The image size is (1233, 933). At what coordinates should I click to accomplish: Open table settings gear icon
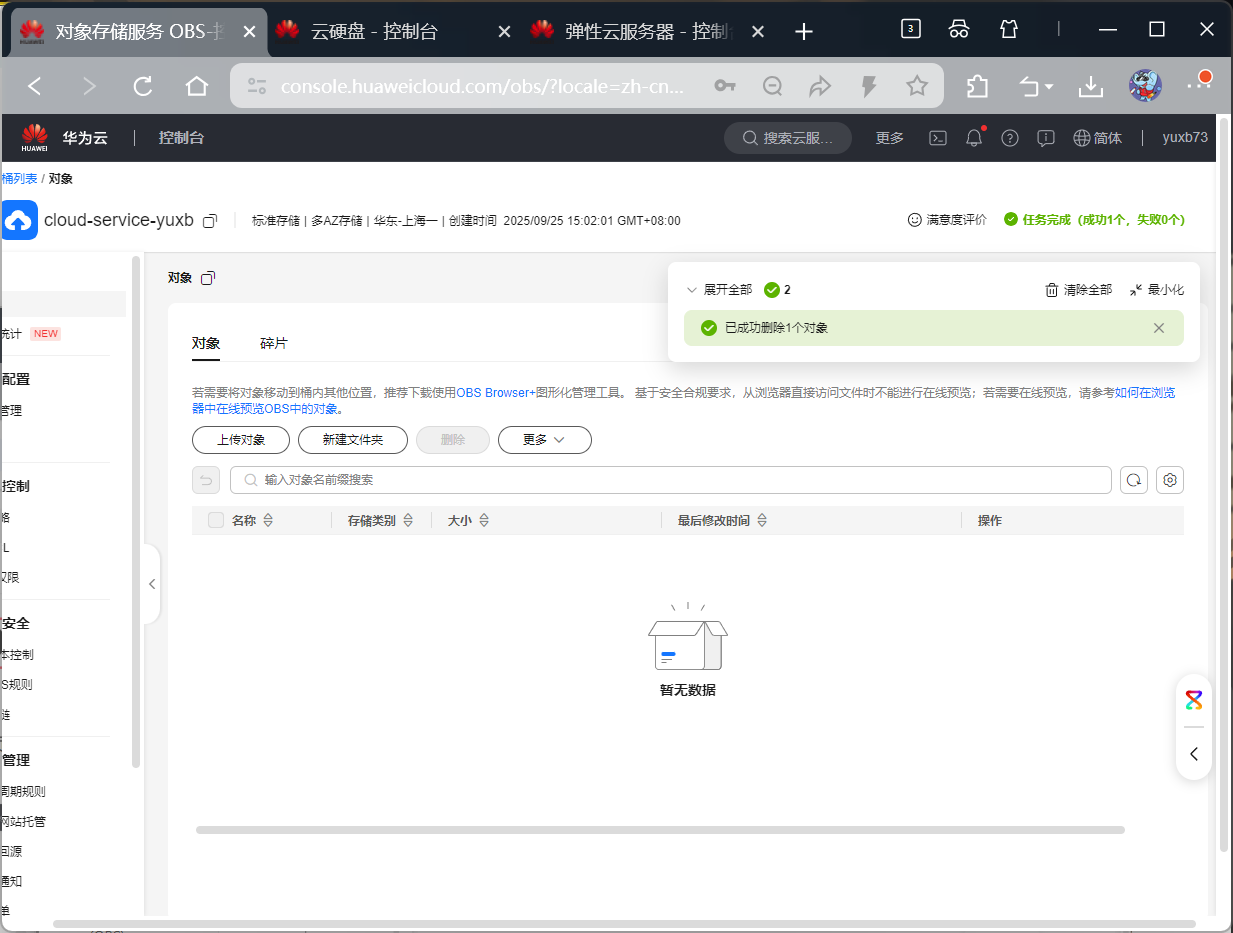[1170, 480]
